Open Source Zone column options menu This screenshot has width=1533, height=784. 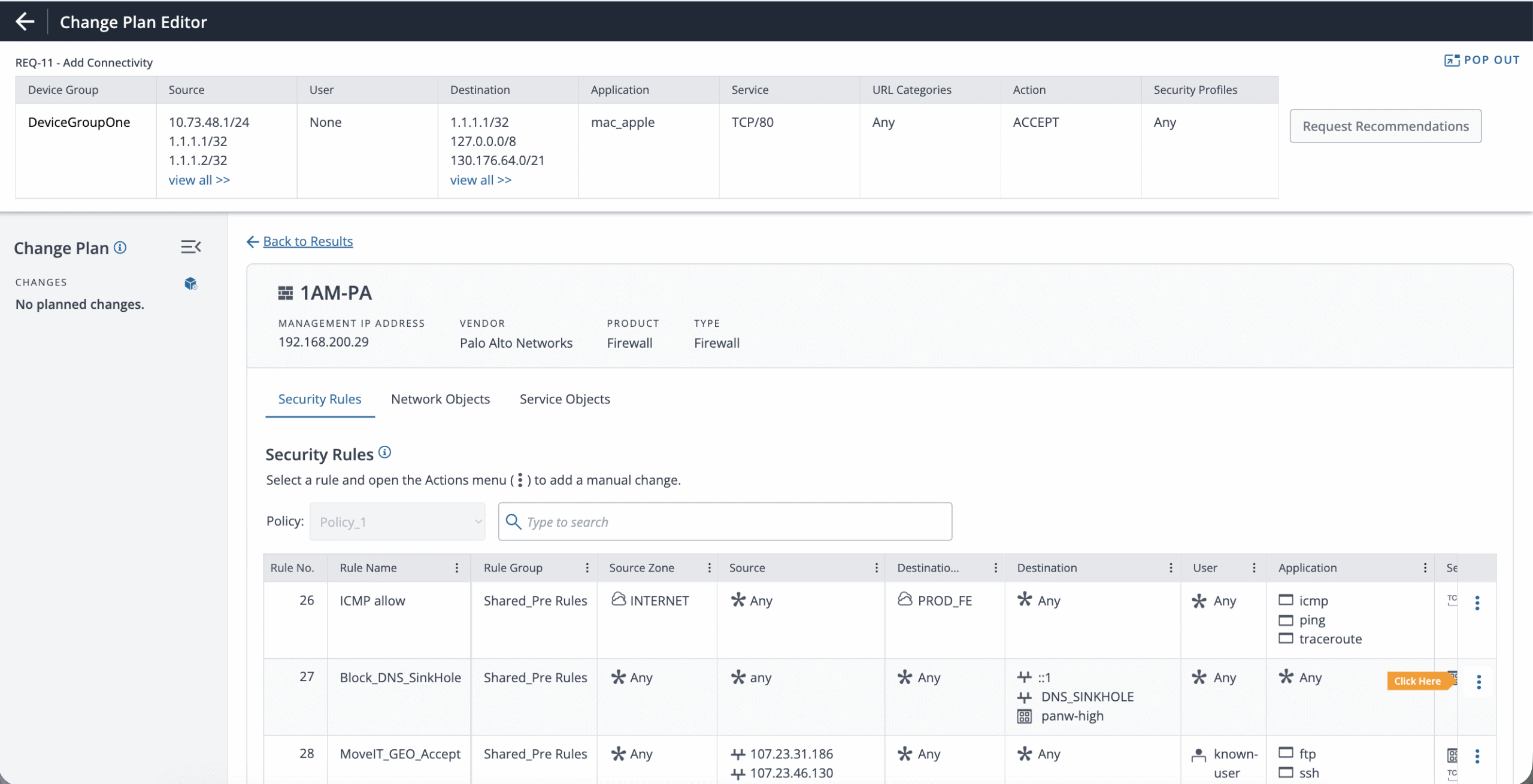[x=710, y=568]
